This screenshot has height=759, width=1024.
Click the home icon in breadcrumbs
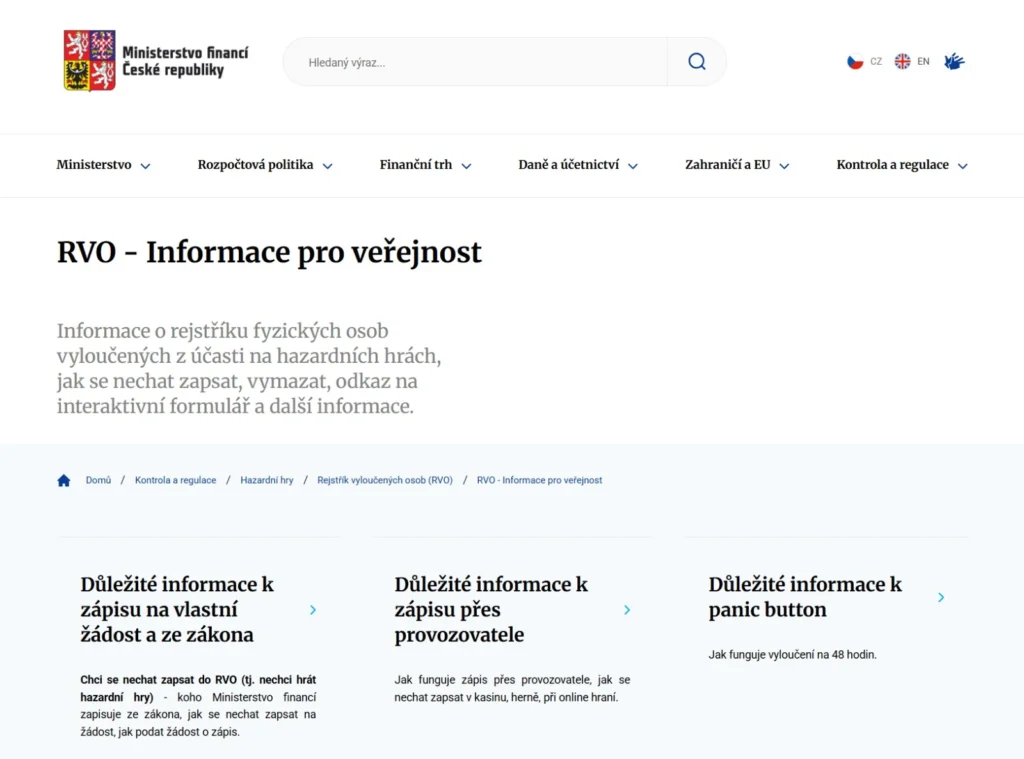tap(64, 481)
